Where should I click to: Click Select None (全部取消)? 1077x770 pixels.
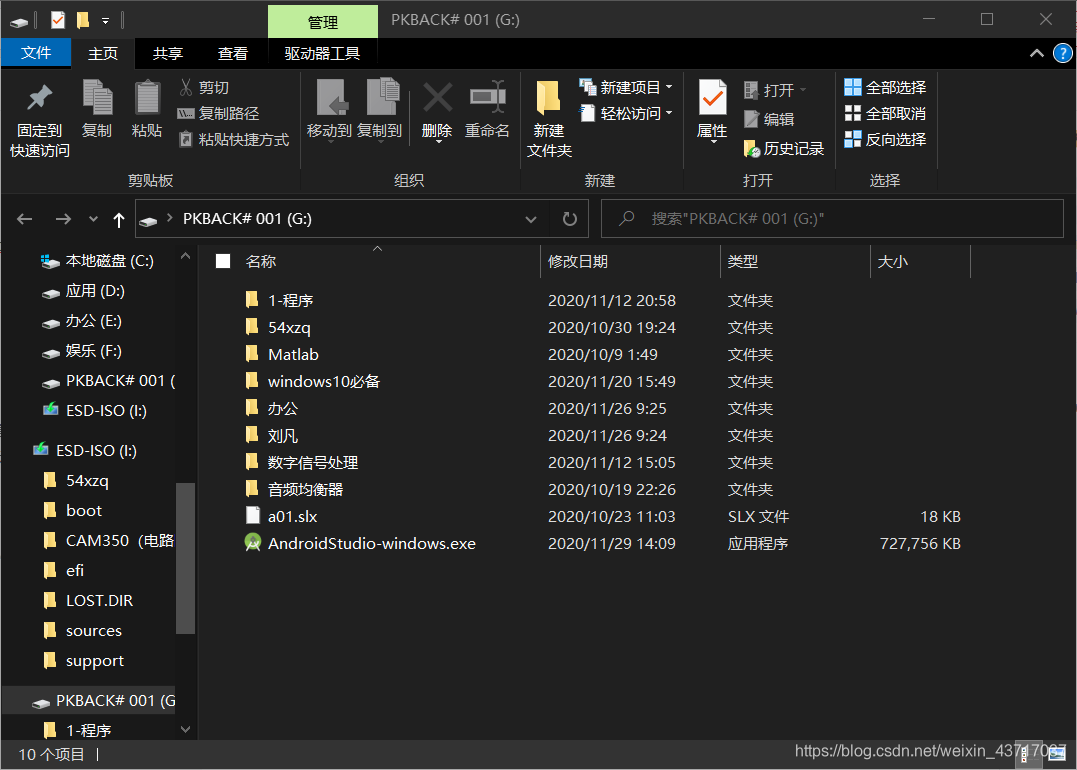[x=885, y=113]
